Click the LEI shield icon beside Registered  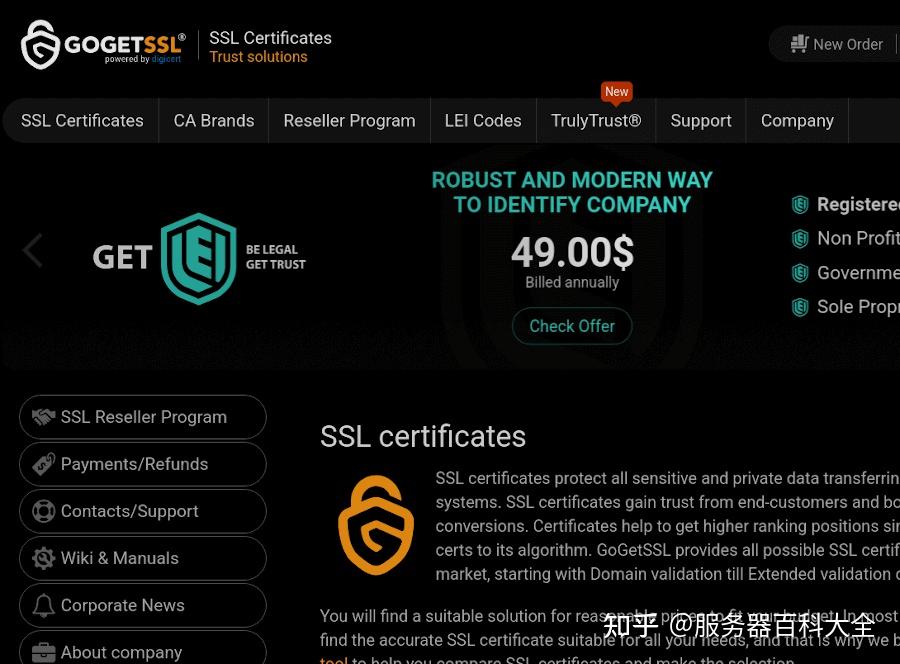(x=801, y=204)
